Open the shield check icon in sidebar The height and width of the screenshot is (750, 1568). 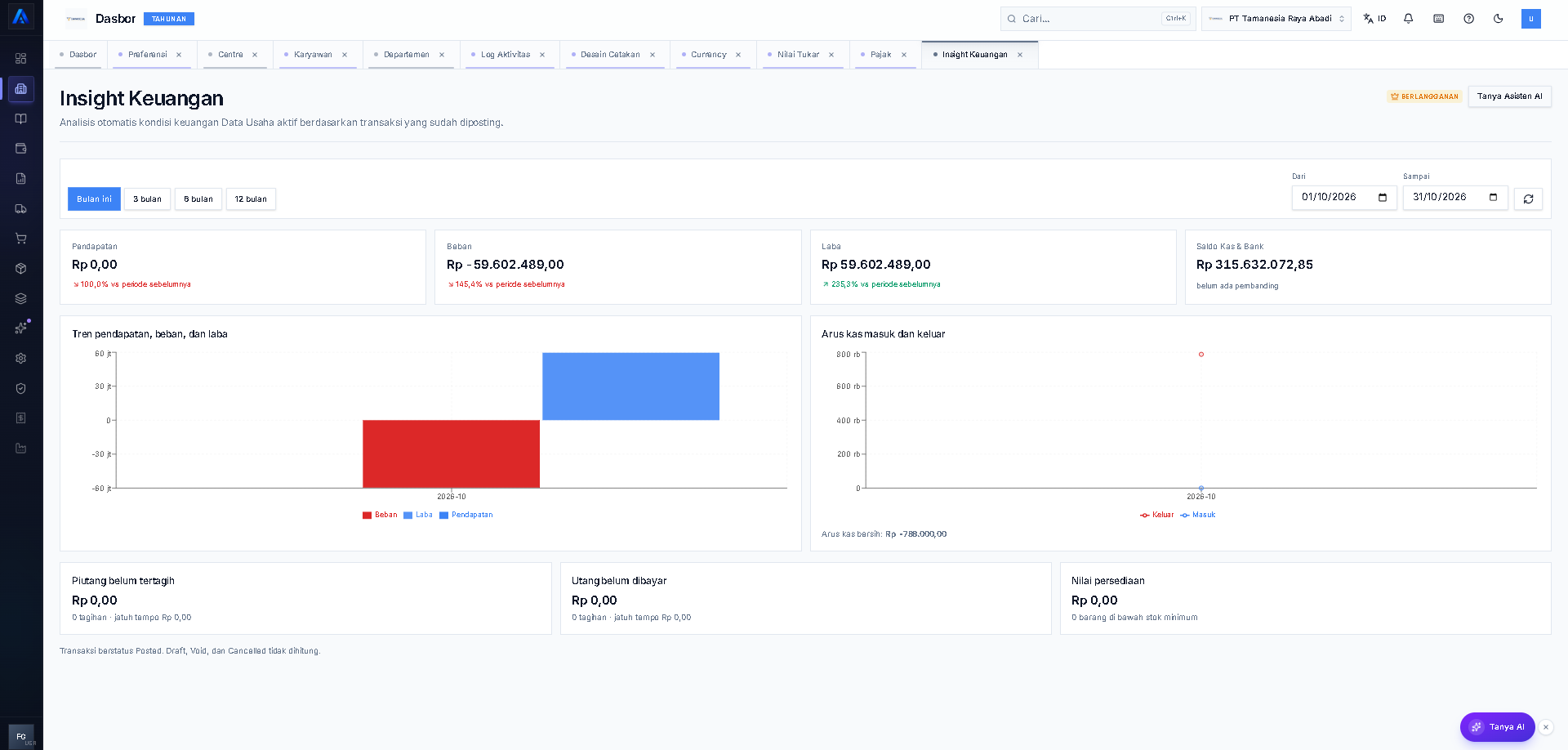21,388
